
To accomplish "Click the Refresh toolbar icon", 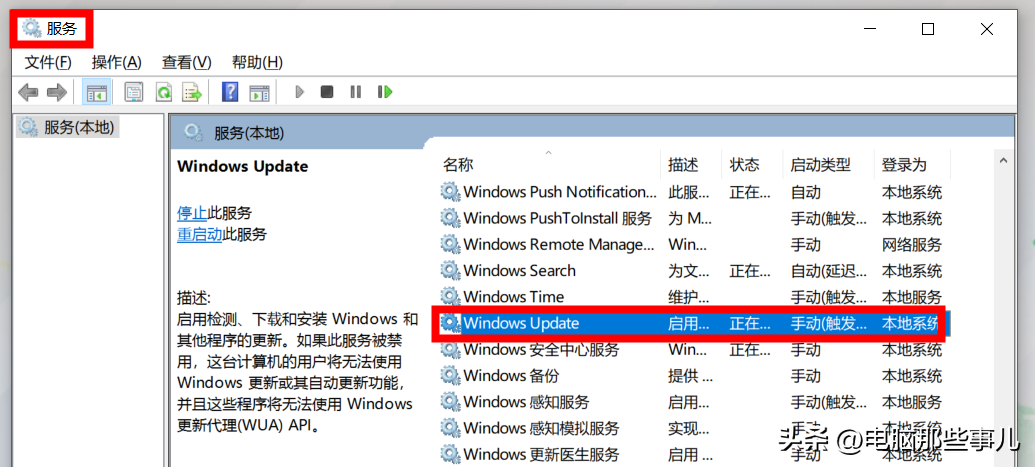I will tap(163, 92).
